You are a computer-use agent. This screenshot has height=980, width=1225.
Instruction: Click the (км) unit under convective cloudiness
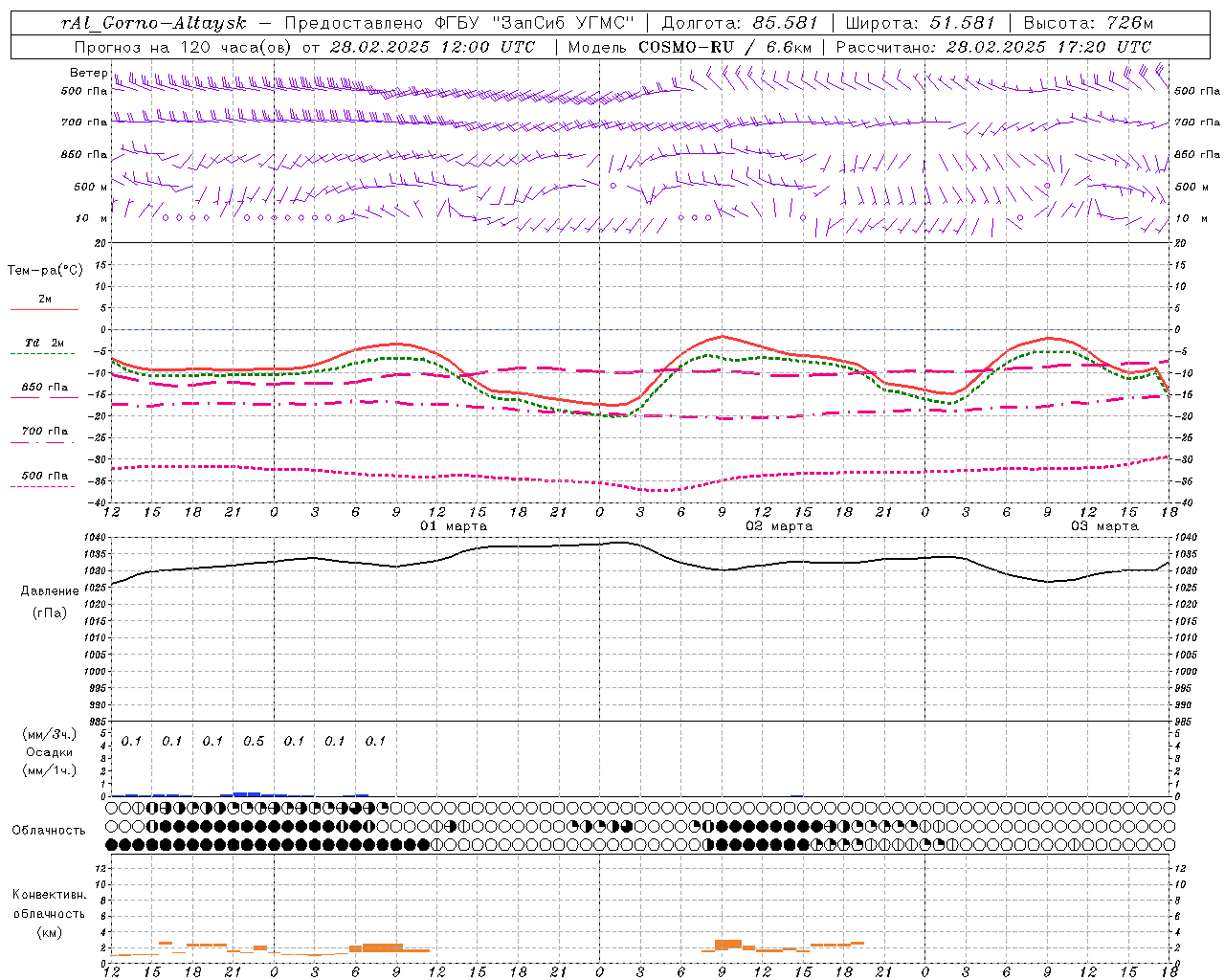click(x=49, y=932)
